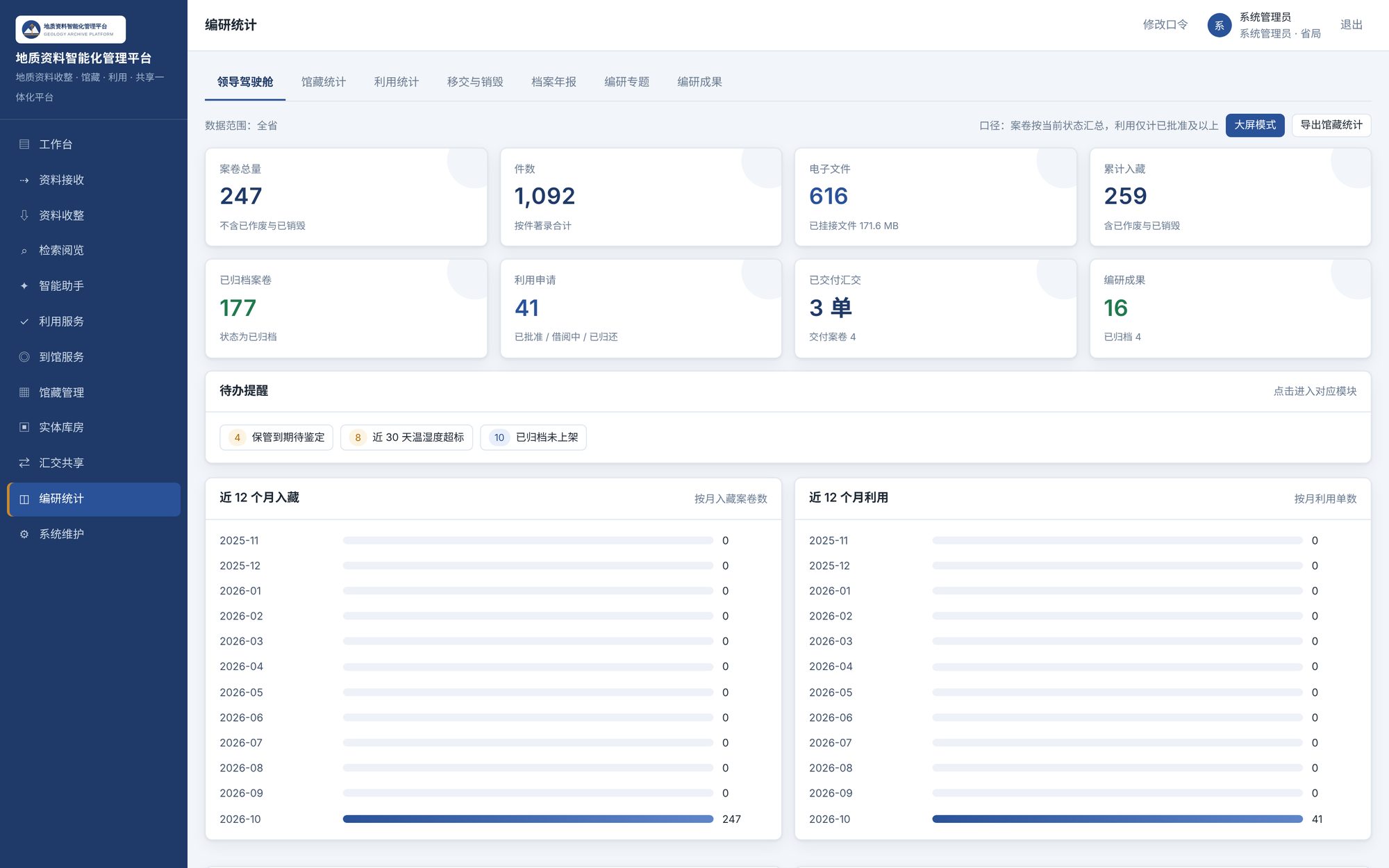
Task: Open 资料收整 in the sidebar
Action: [x=94, y=215]
